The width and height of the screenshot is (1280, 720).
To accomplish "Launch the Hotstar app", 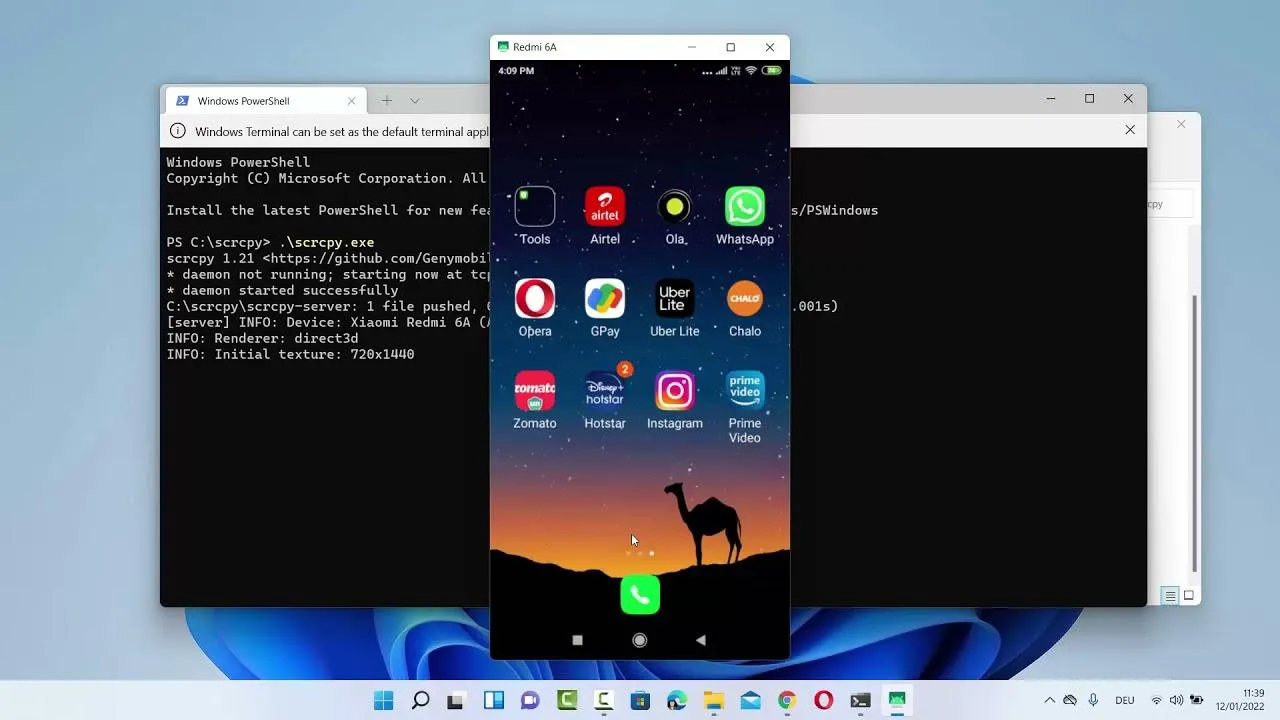I will pos(605,391).
